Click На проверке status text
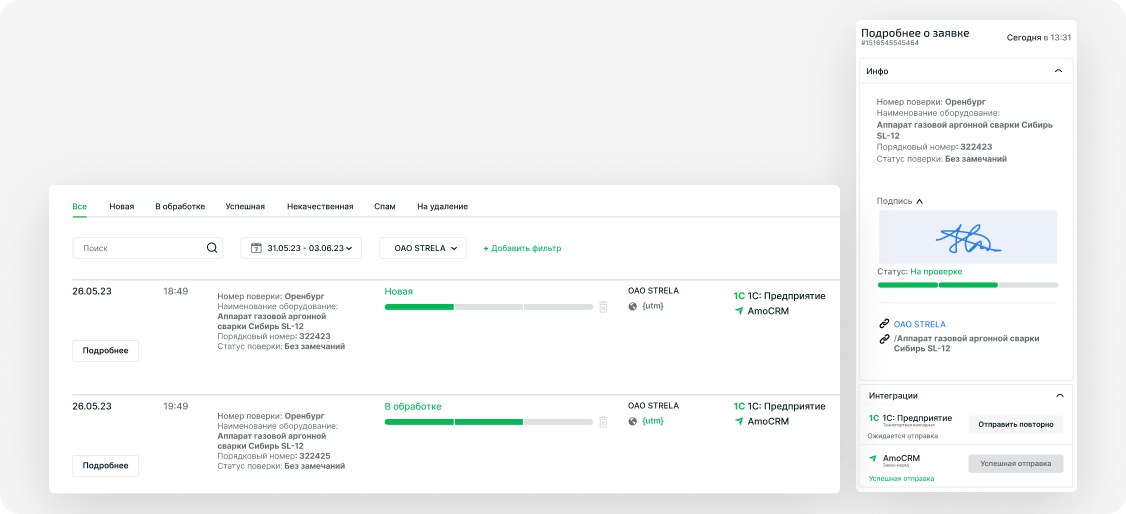1126x514 pixels. click(936, 272)
